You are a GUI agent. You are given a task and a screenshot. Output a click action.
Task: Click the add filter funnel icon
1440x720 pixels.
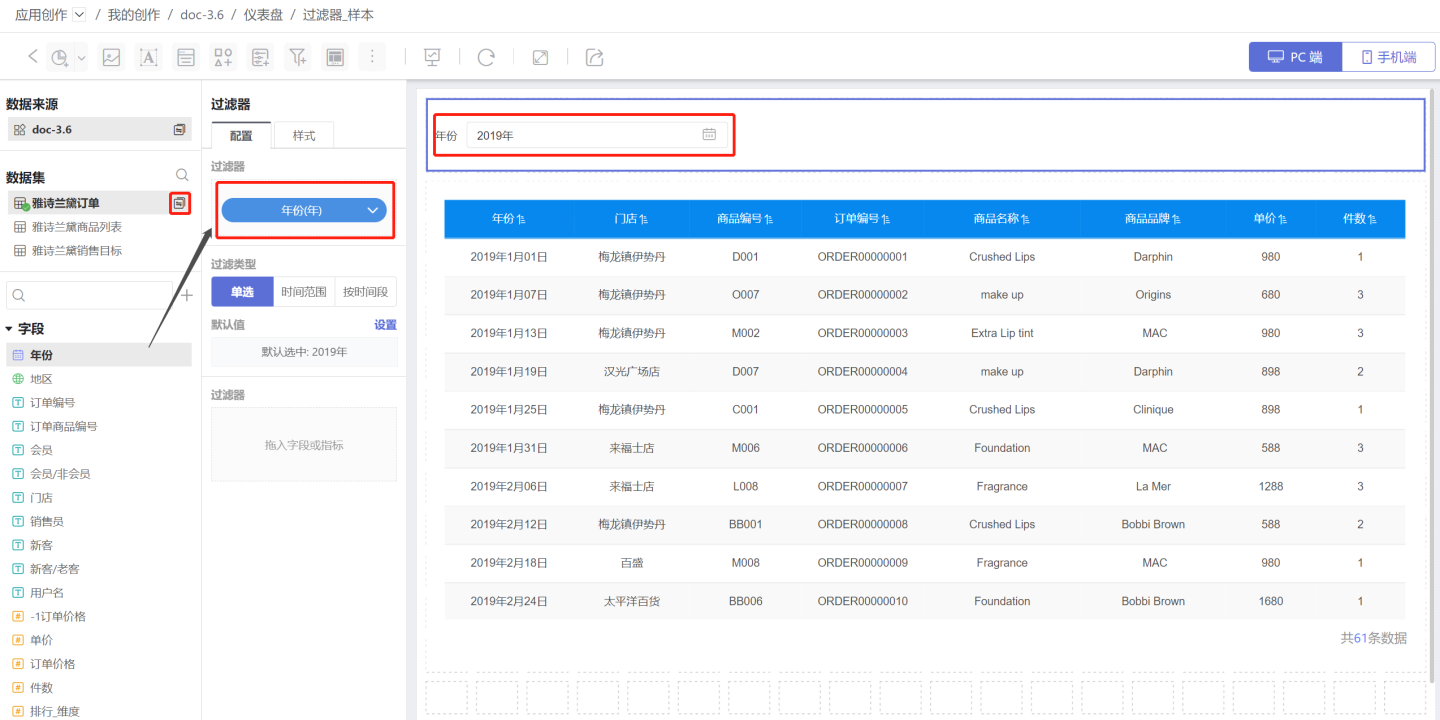coord(297,57)
